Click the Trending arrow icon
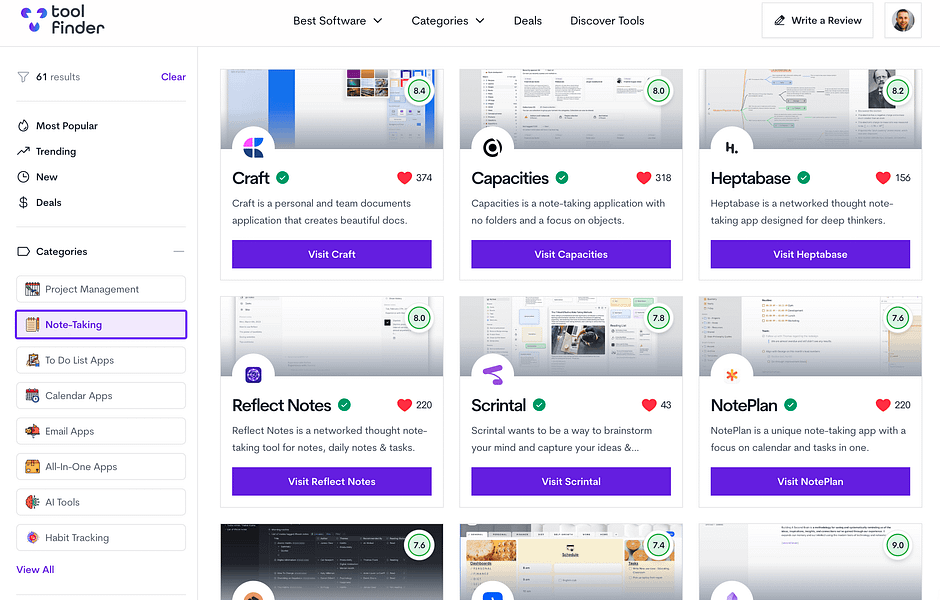 pyautogui.click(x=23, y=151)
